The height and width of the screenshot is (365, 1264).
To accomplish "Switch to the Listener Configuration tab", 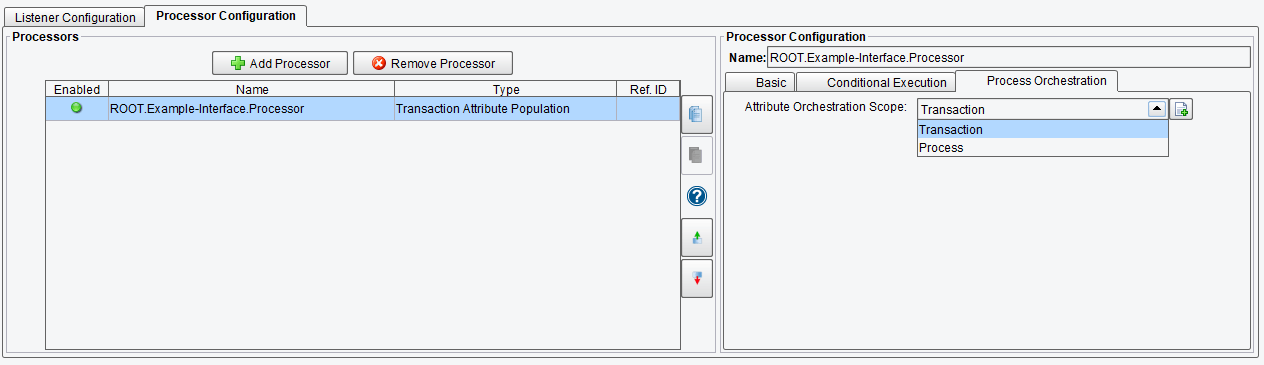I will (75, 18).
